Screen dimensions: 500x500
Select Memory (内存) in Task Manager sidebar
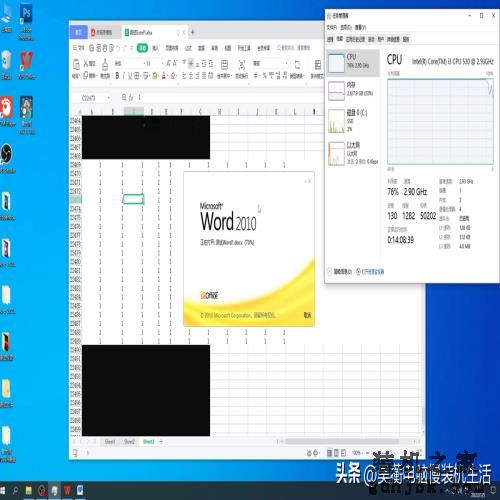pyautogui.click(x=353, y=91)
